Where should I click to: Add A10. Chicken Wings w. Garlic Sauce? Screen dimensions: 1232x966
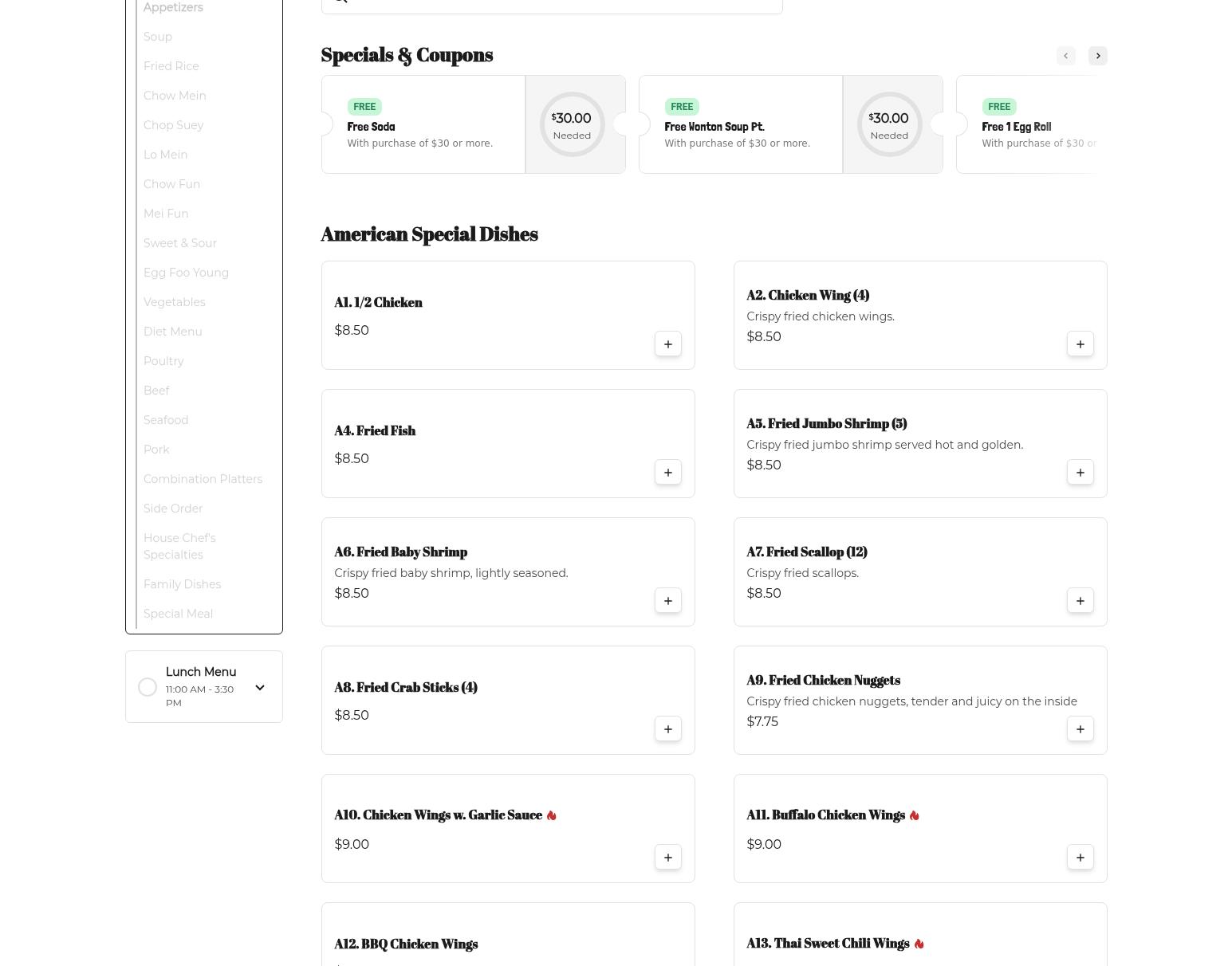(x=668, y=858)
